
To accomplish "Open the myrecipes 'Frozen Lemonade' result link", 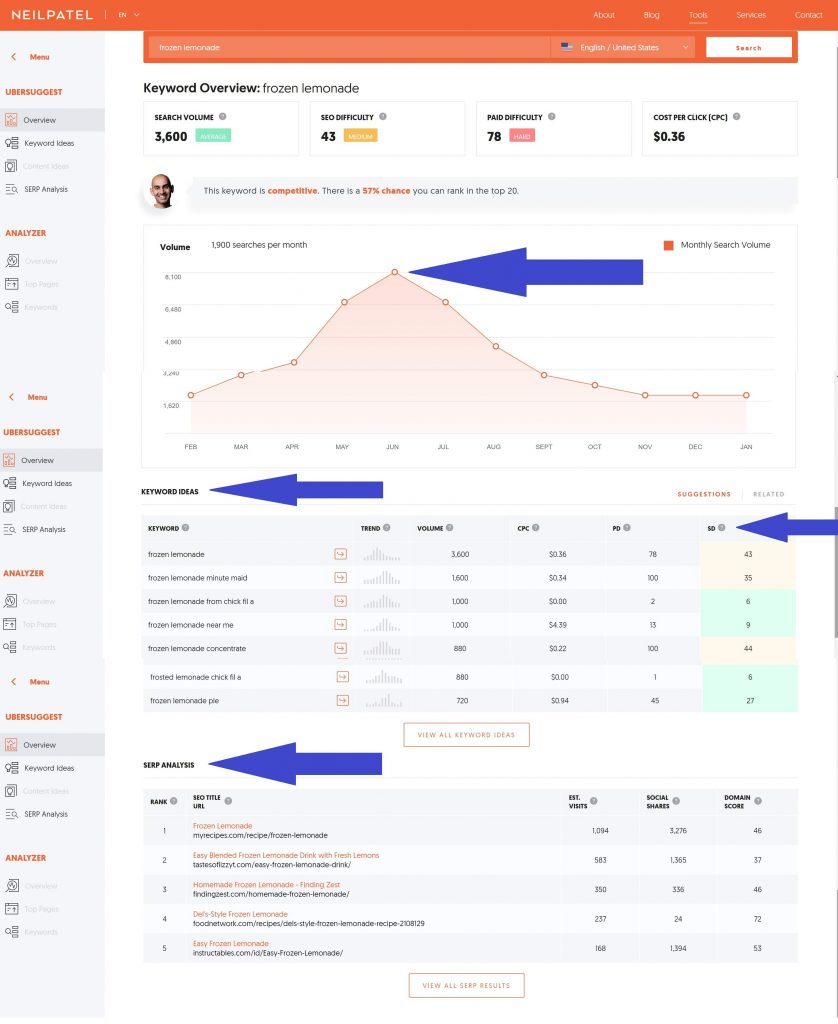I will click(x=223, y=825).
